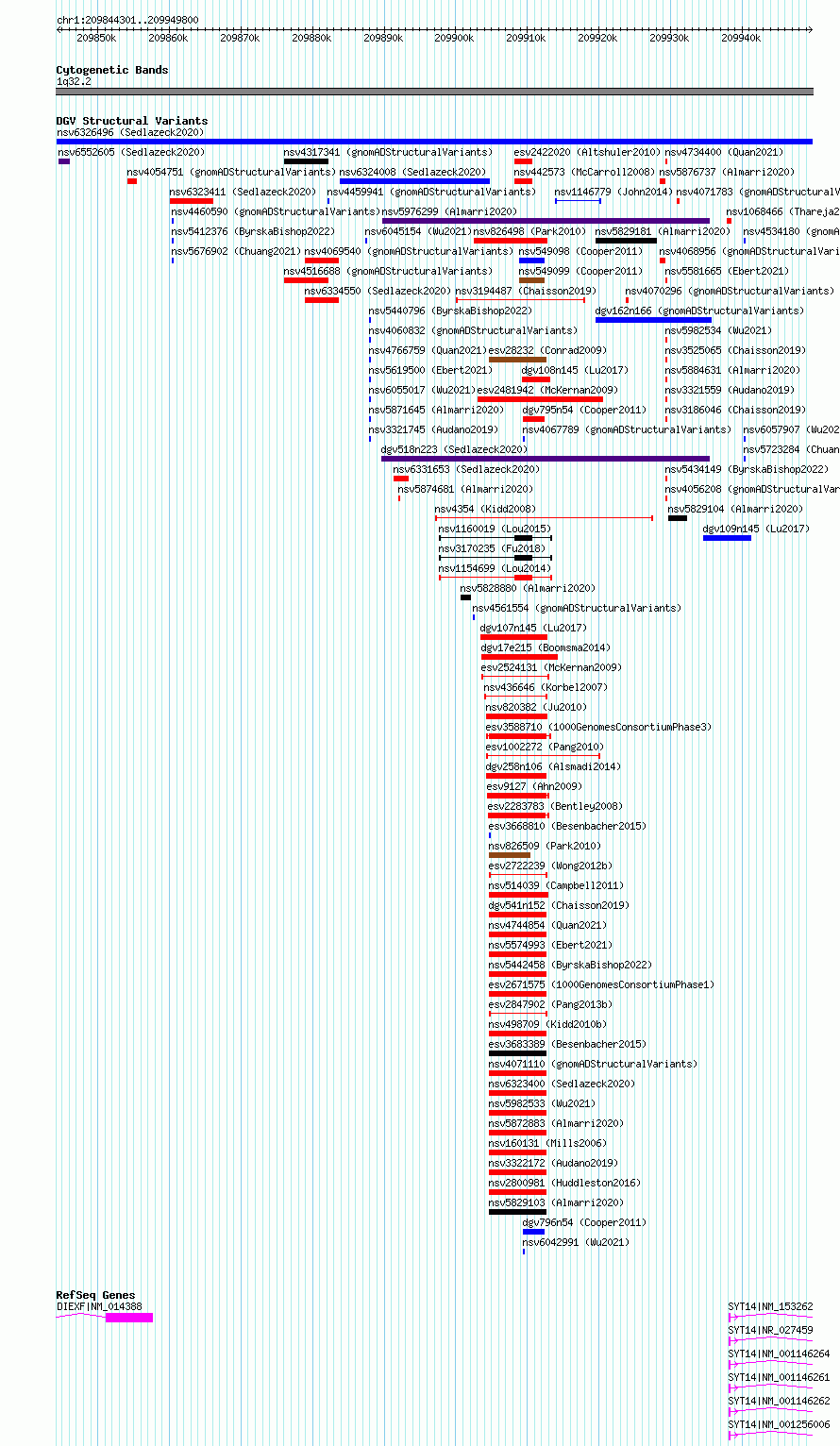Viewport: 840px width, 1446px height.
Task: Click esv1002272 (Pang2010) label
Action: [545, 747]
